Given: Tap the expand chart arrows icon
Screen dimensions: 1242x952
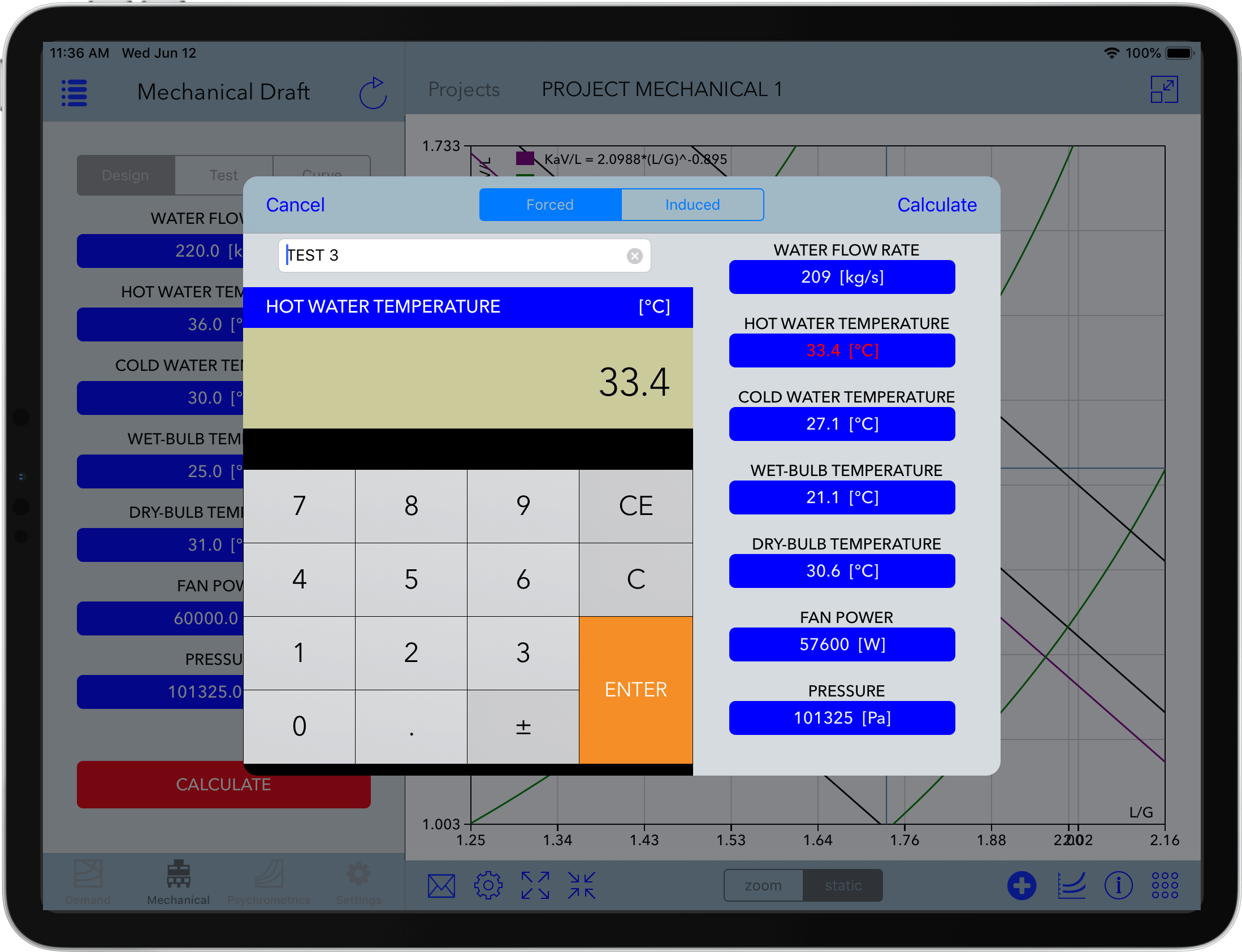Looking at the screenshot, I should coord(534,885).
